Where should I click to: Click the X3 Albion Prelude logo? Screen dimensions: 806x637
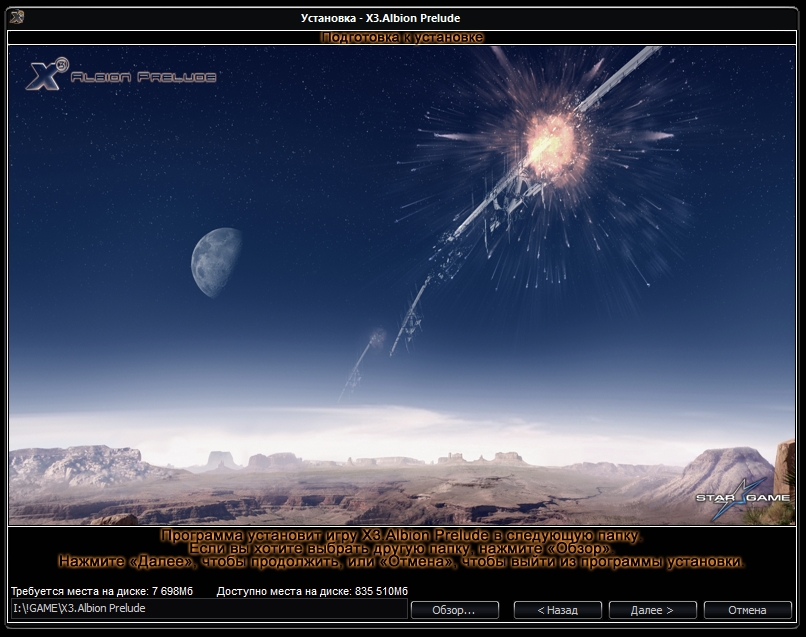click(x=118, y=75)
